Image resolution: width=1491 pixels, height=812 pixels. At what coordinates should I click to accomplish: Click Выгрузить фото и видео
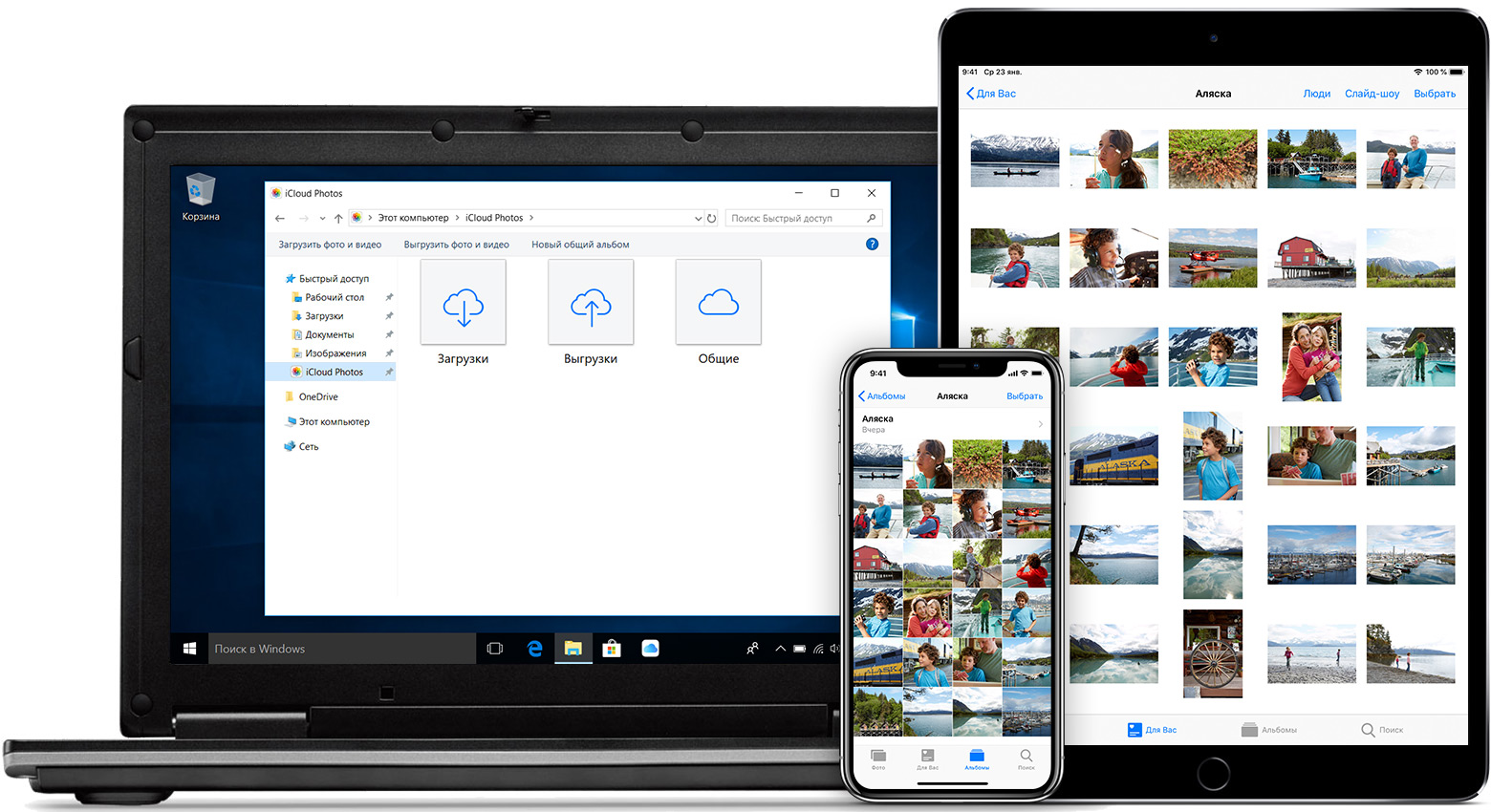(x=457, y=245)
